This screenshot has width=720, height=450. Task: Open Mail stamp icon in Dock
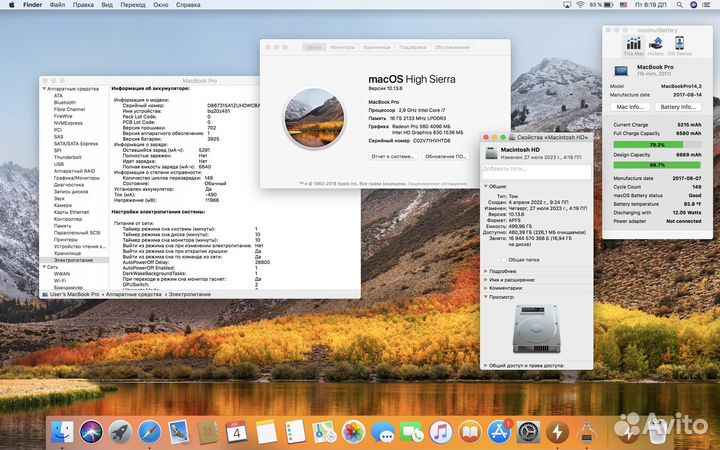179,432
